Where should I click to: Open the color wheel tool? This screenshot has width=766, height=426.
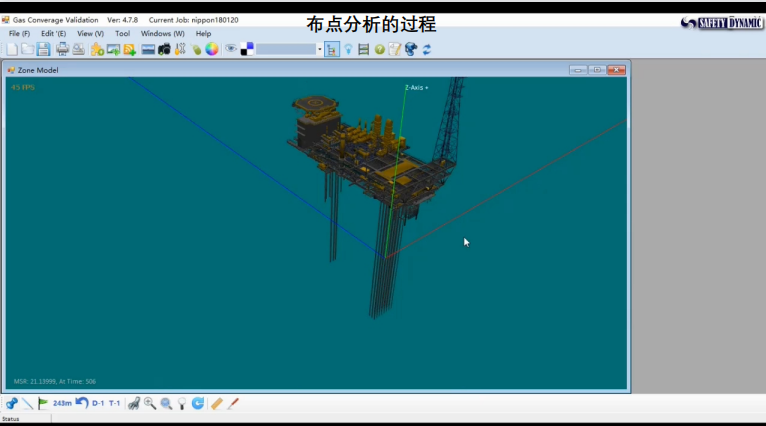(x=212, y=49)
